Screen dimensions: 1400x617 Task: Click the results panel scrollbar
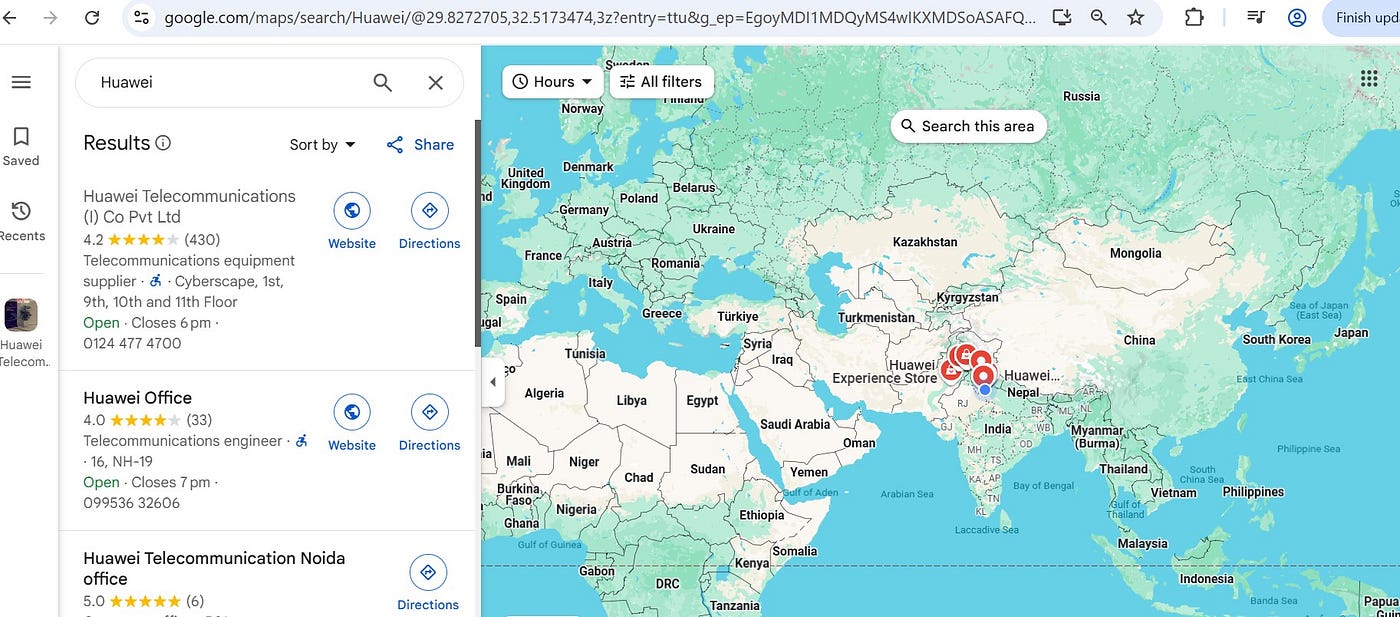point(477,232)
